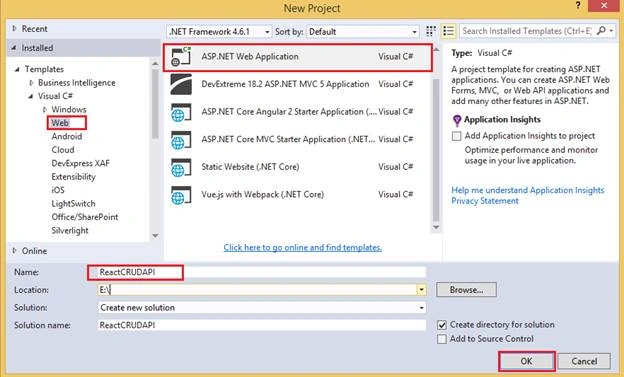Viewport: 624px width, 377px height.
Task: Collapse the Installed section
Action: click(x=14, y=48)
